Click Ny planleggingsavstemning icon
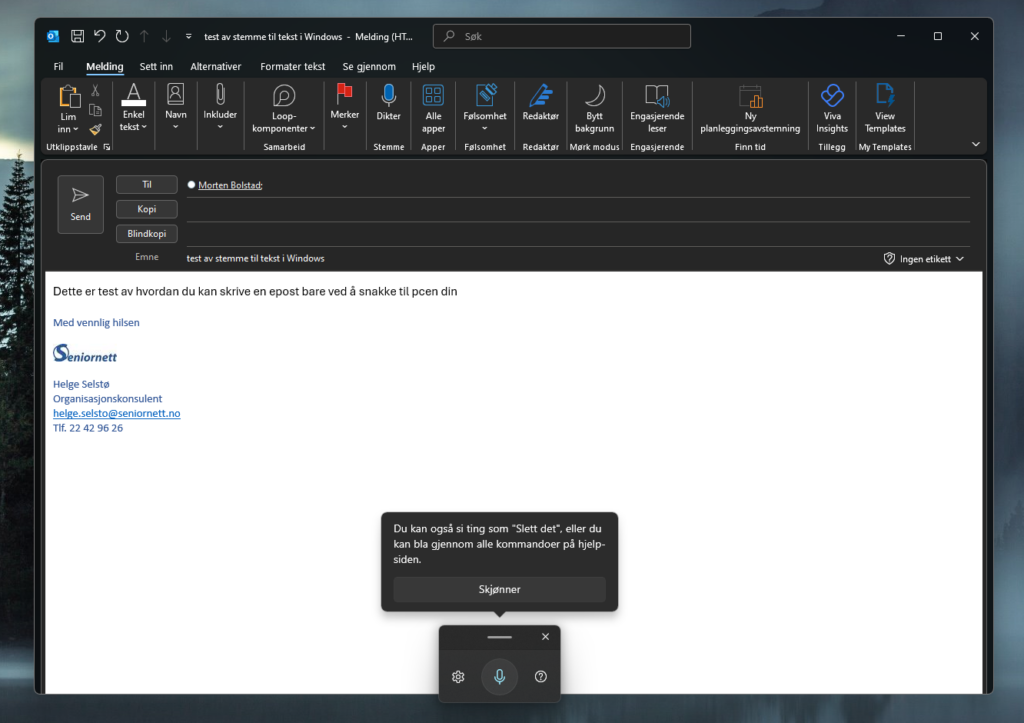This screenshot has width=1024, height=723. [x=750, y=97]
